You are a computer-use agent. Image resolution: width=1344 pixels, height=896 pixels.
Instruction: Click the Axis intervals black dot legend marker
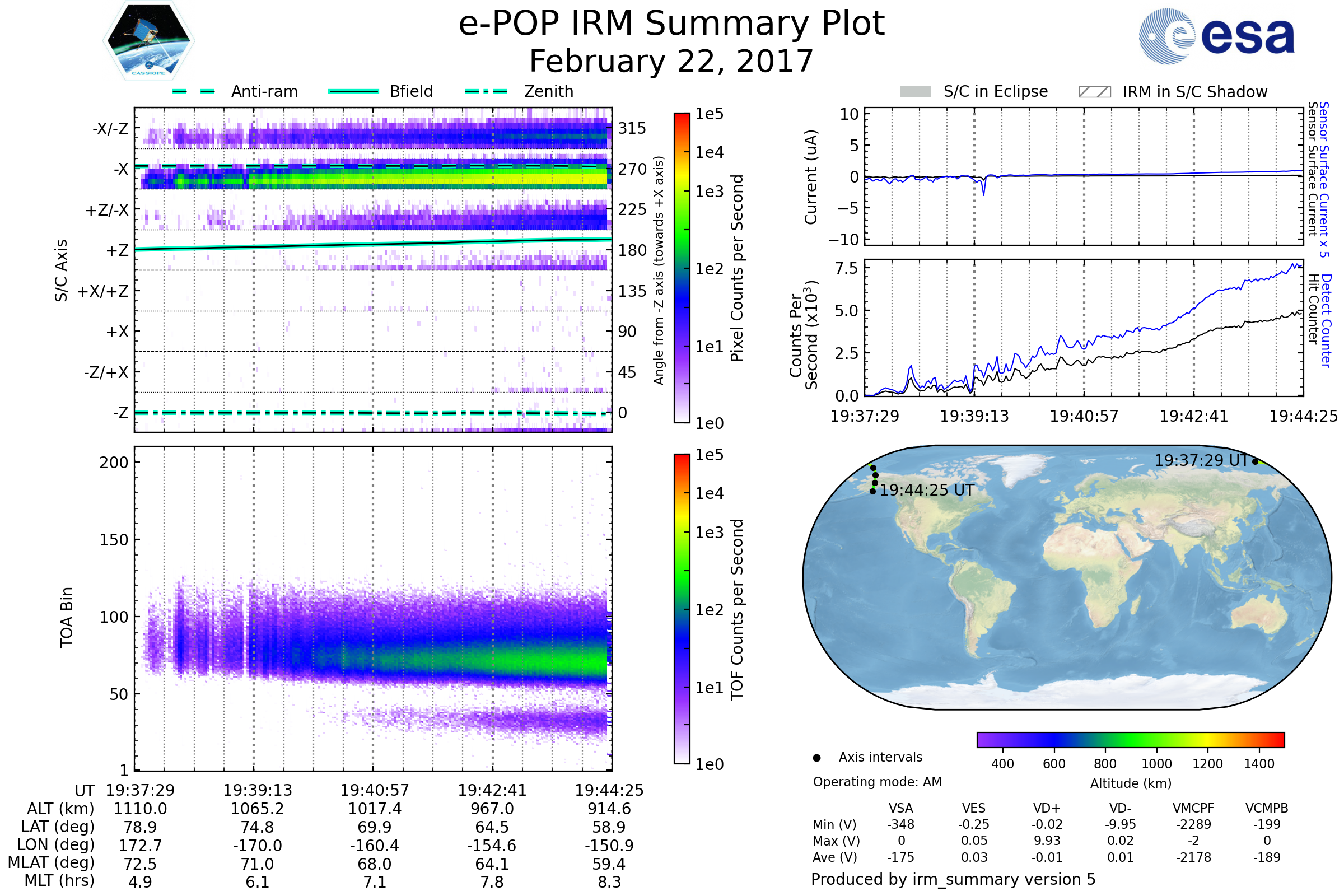(816, 758)
